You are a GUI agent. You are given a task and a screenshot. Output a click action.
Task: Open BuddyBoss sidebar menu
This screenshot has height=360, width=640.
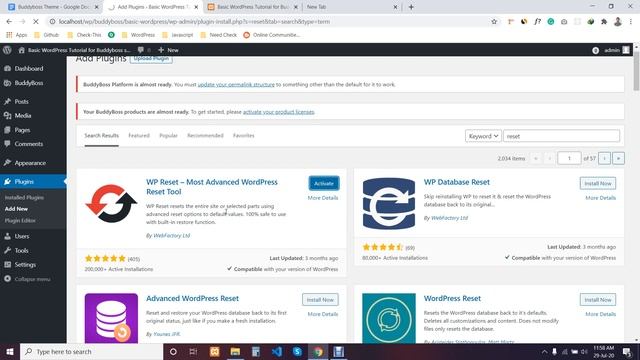(x=29, y=83)
